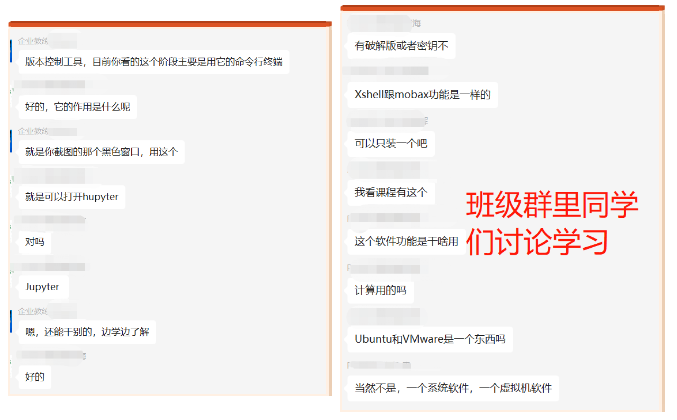Click the sender tag above the 版本控制工具 message

tap(33, 41)
